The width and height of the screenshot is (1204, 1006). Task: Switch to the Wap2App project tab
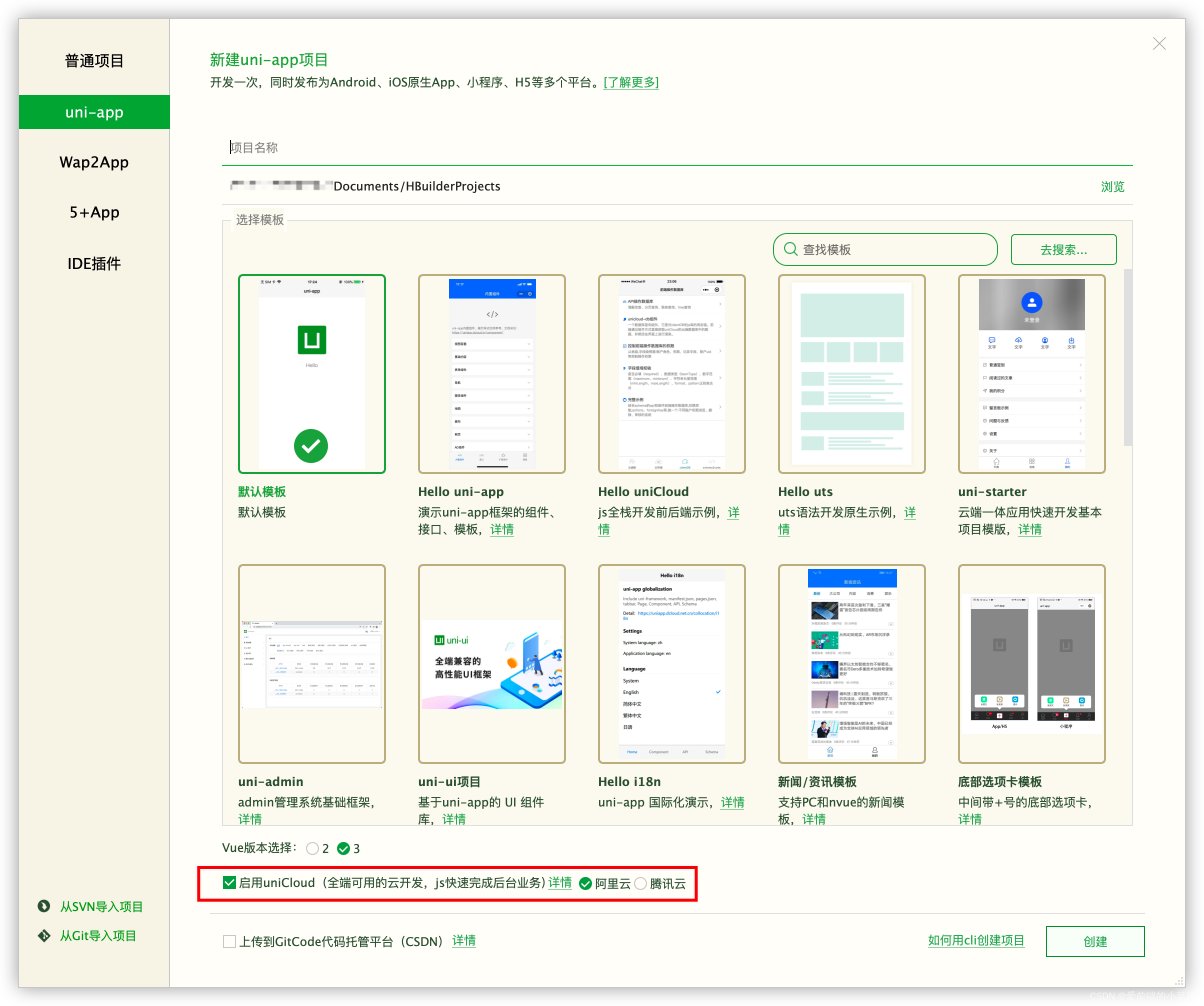point(94,162)
